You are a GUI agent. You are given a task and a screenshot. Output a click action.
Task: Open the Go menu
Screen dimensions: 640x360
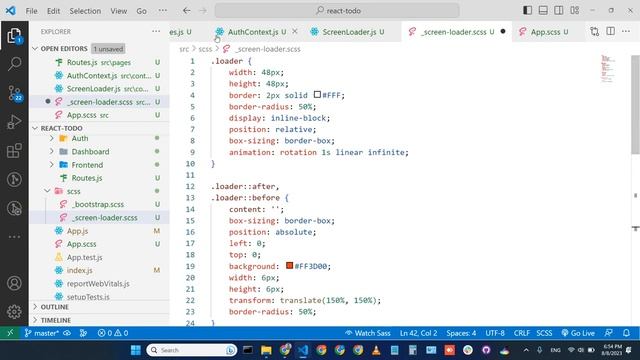pyautogui.click(x=141, y=11)
